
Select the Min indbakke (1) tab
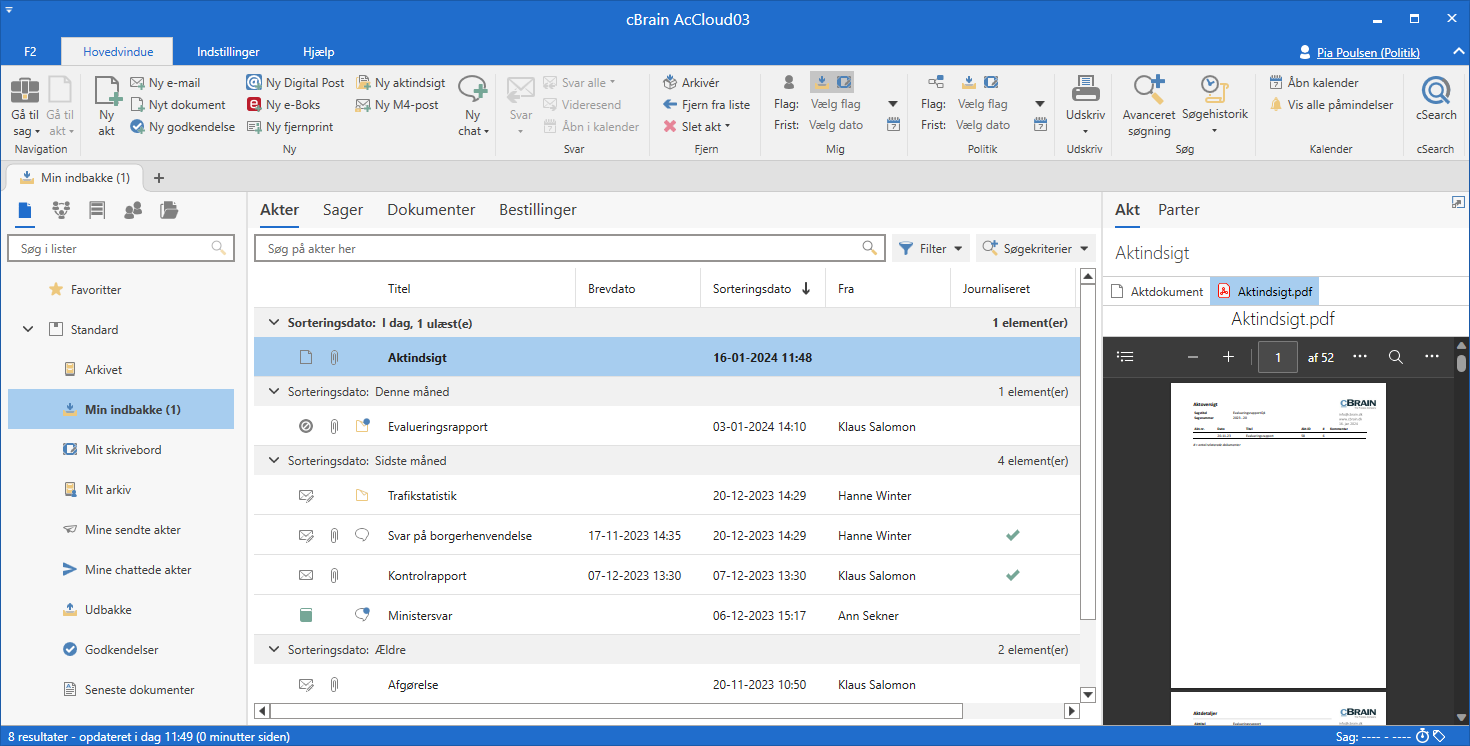pyautogui.click(x=75, y=178)
